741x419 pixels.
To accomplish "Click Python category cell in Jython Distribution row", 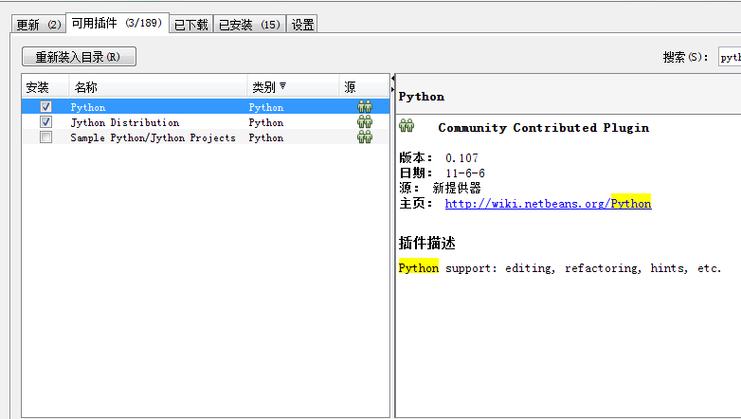I will [x=266, y=122].
